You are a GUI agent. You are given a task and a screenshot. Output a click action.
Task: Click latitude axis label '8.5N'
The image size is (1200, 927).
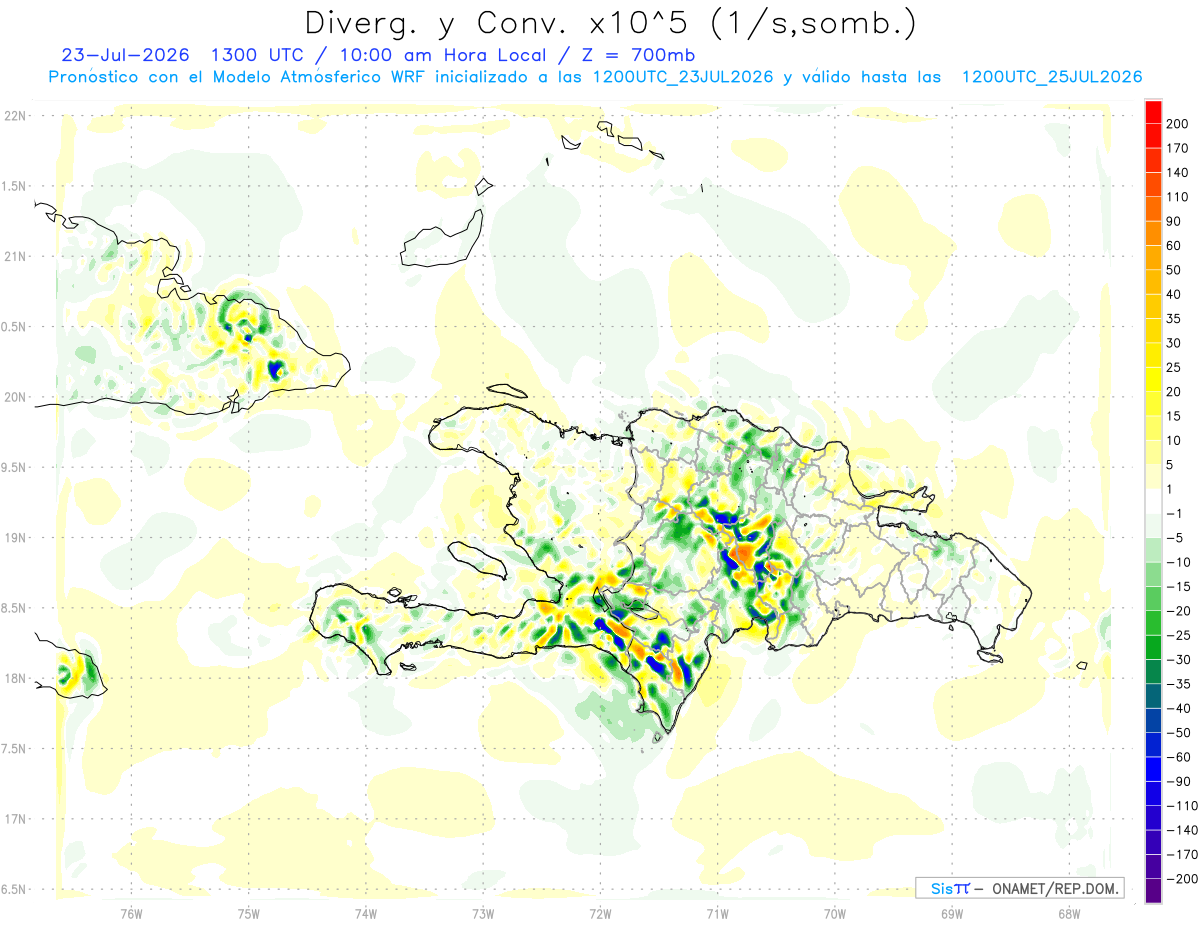click(x=15, y=608)
